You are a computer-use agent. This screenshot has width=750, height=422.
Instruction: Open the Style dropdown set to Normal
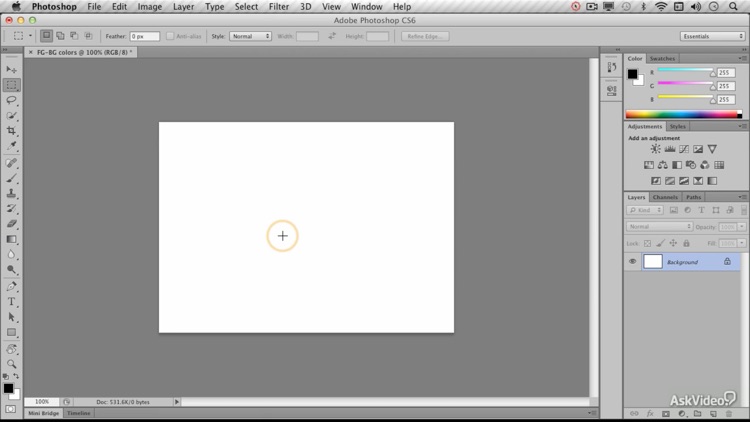(x=250, y=36)
